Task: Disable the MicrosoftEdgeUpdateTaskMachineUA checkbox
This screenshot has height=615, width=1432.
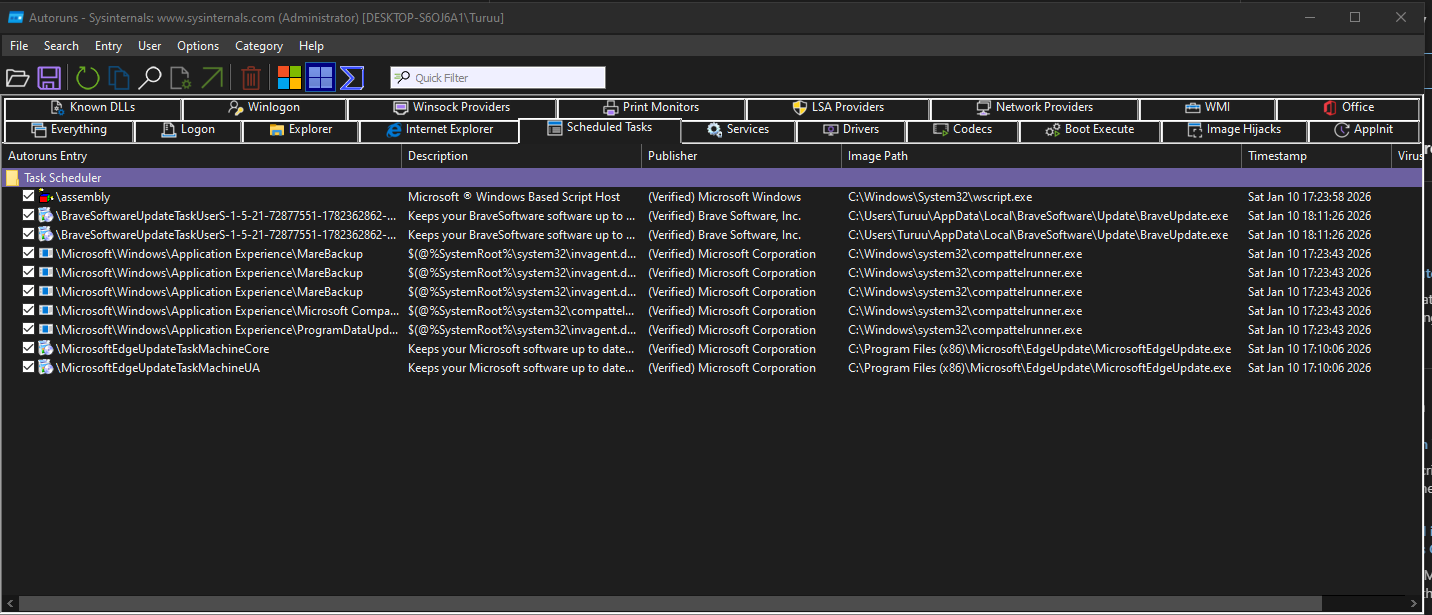Action: pyautogui.click(x=29, y=368)
